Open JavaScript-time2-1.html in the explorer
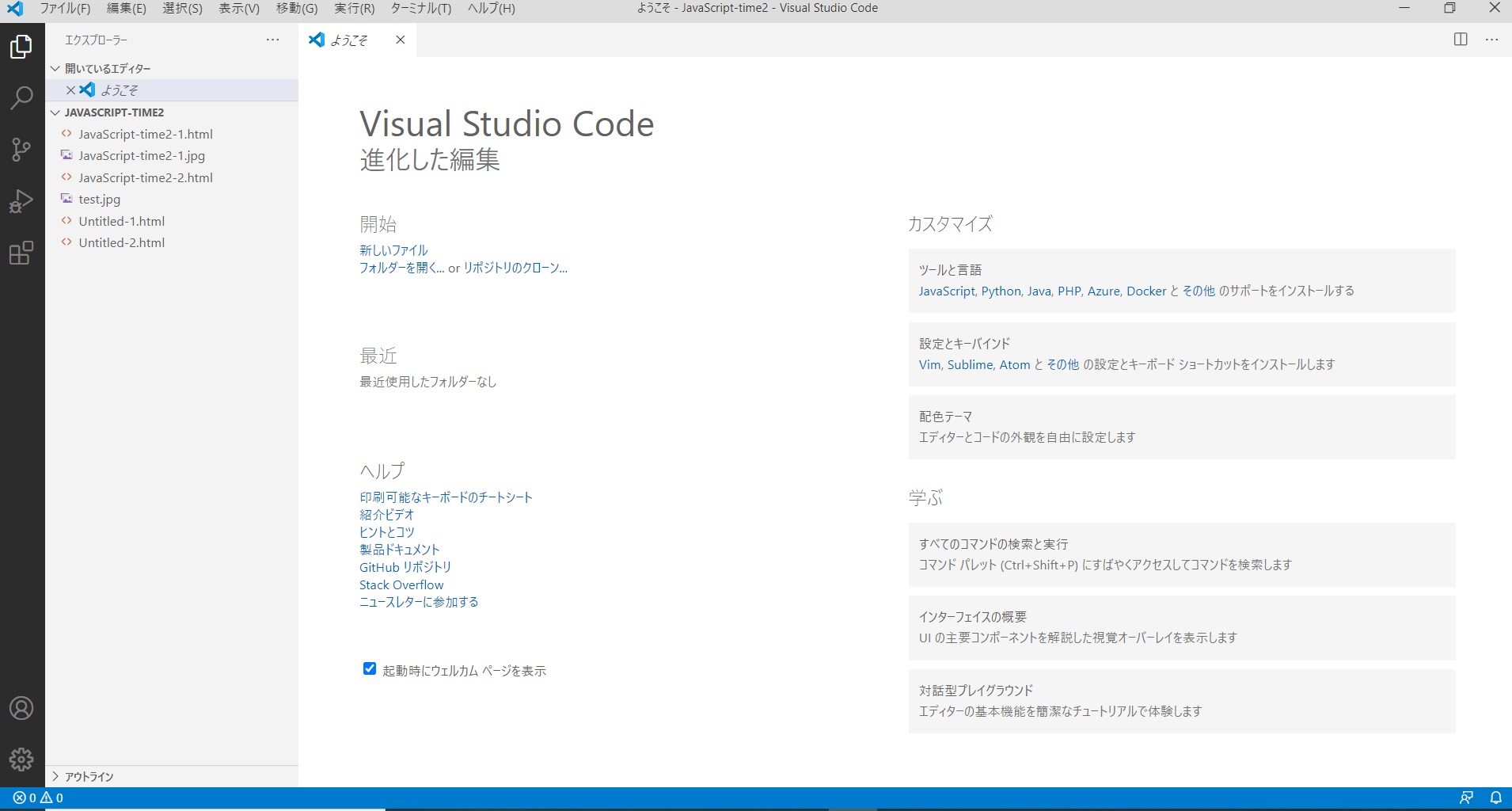This screenshot has width=1512, height=811. [x=145, y=135]
